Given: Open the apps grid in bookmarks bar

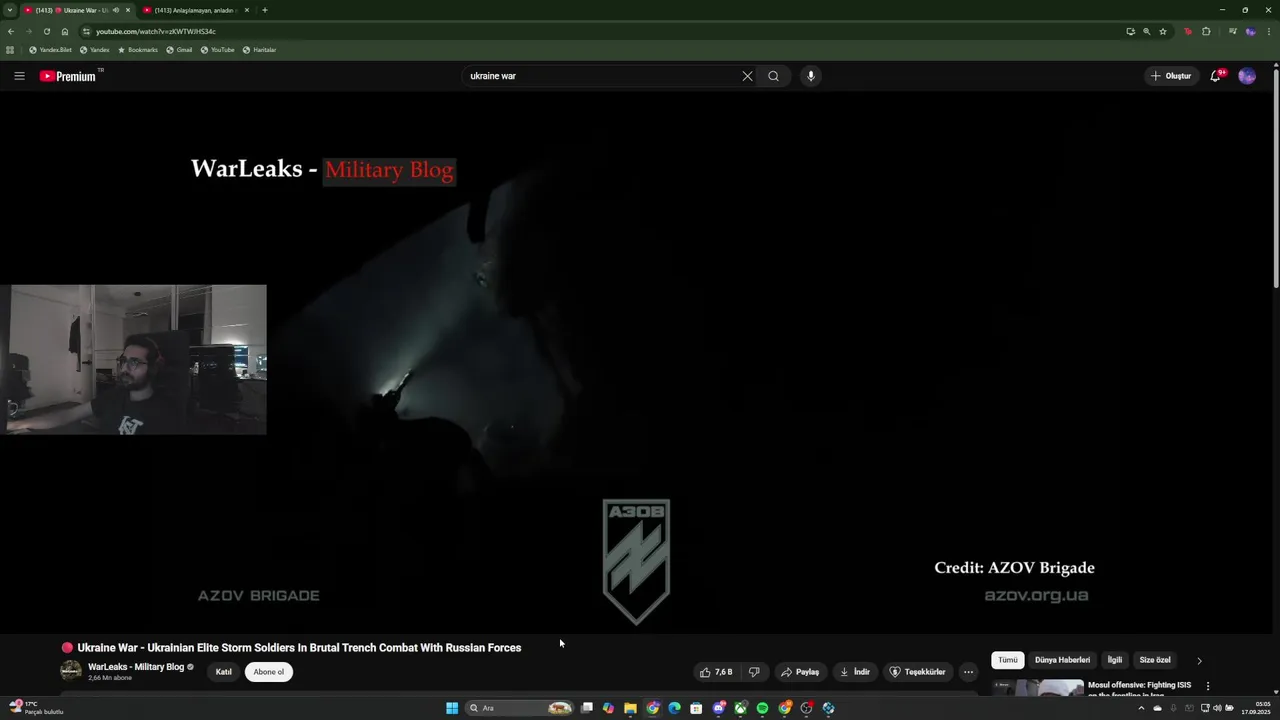Looking at the screenshot, I should [x=10, y=50].
